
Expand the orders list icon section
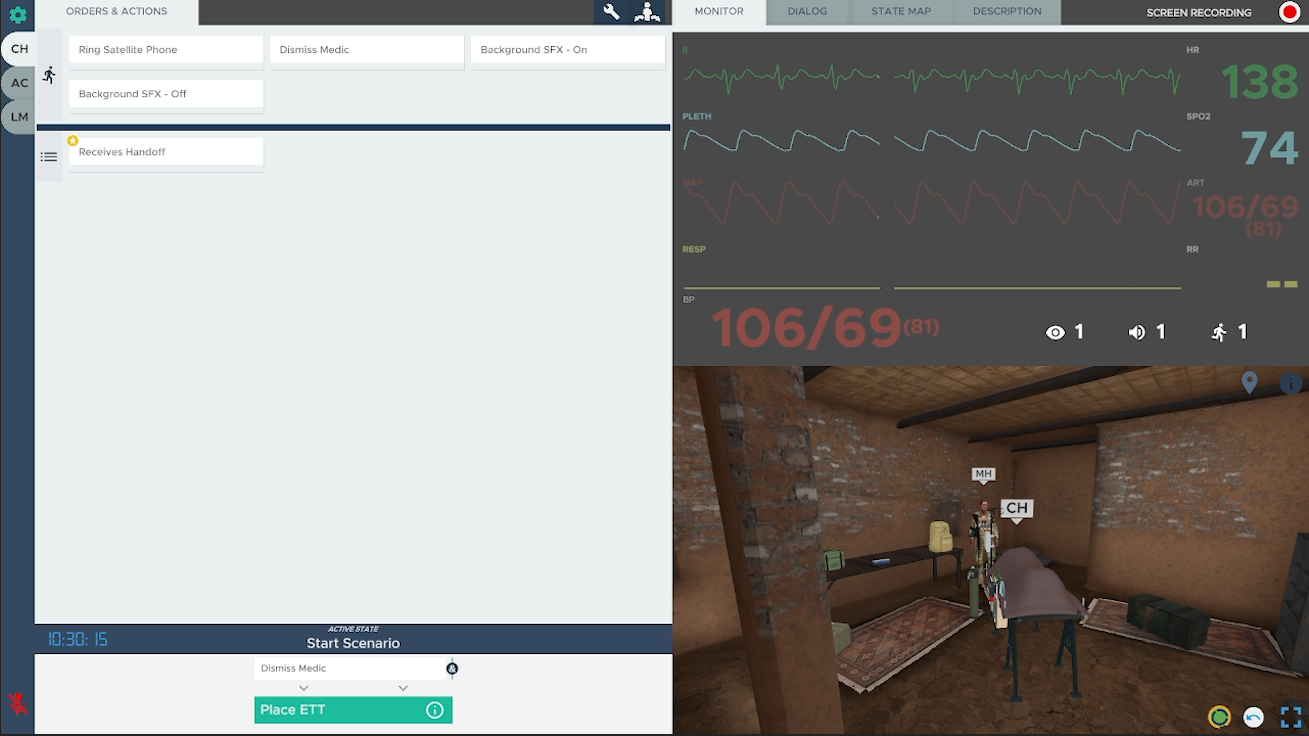[49, 157]
